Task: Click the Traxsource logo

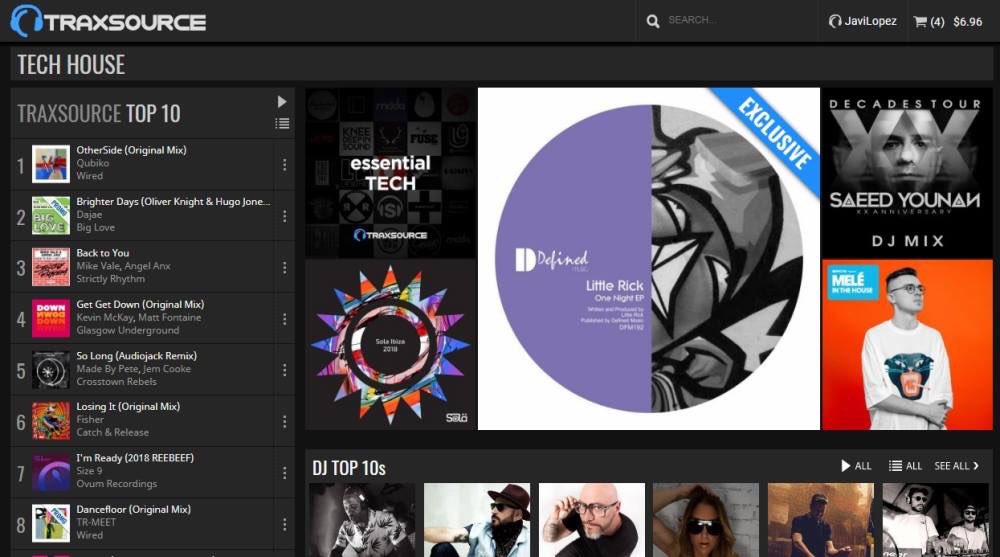Action: pyautogui.click(x=108, y=21)
